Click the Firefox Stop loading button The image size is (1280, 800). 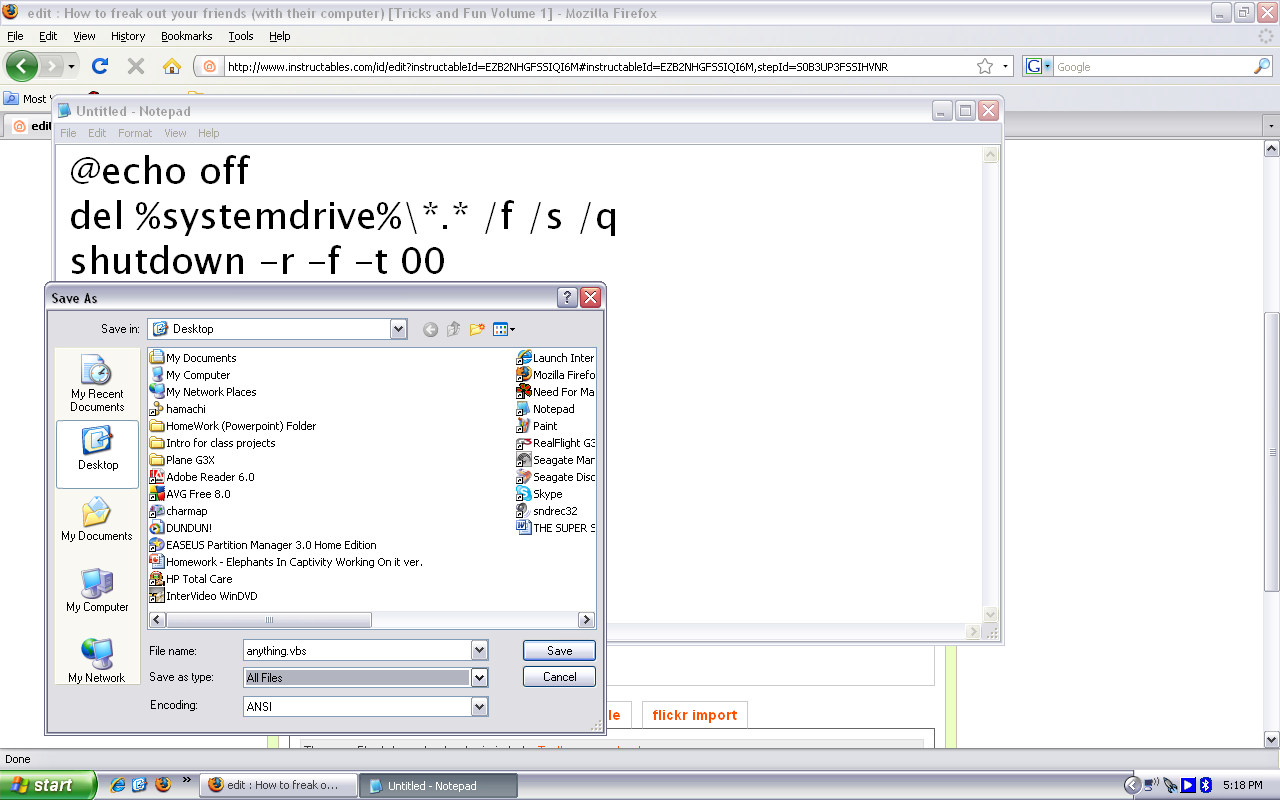pos(136,66)
